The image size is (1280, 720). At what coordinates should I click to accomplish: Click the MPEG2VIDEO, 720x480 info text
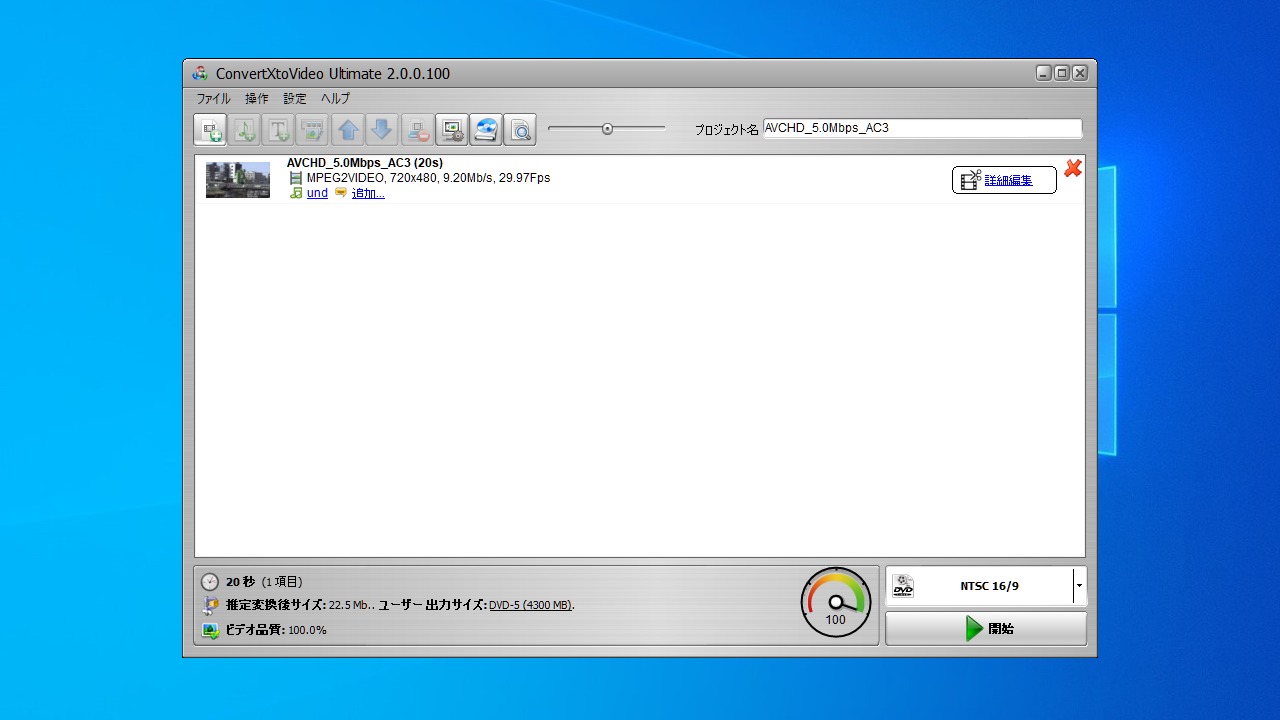pyautogui.click(x=428, y=178)
